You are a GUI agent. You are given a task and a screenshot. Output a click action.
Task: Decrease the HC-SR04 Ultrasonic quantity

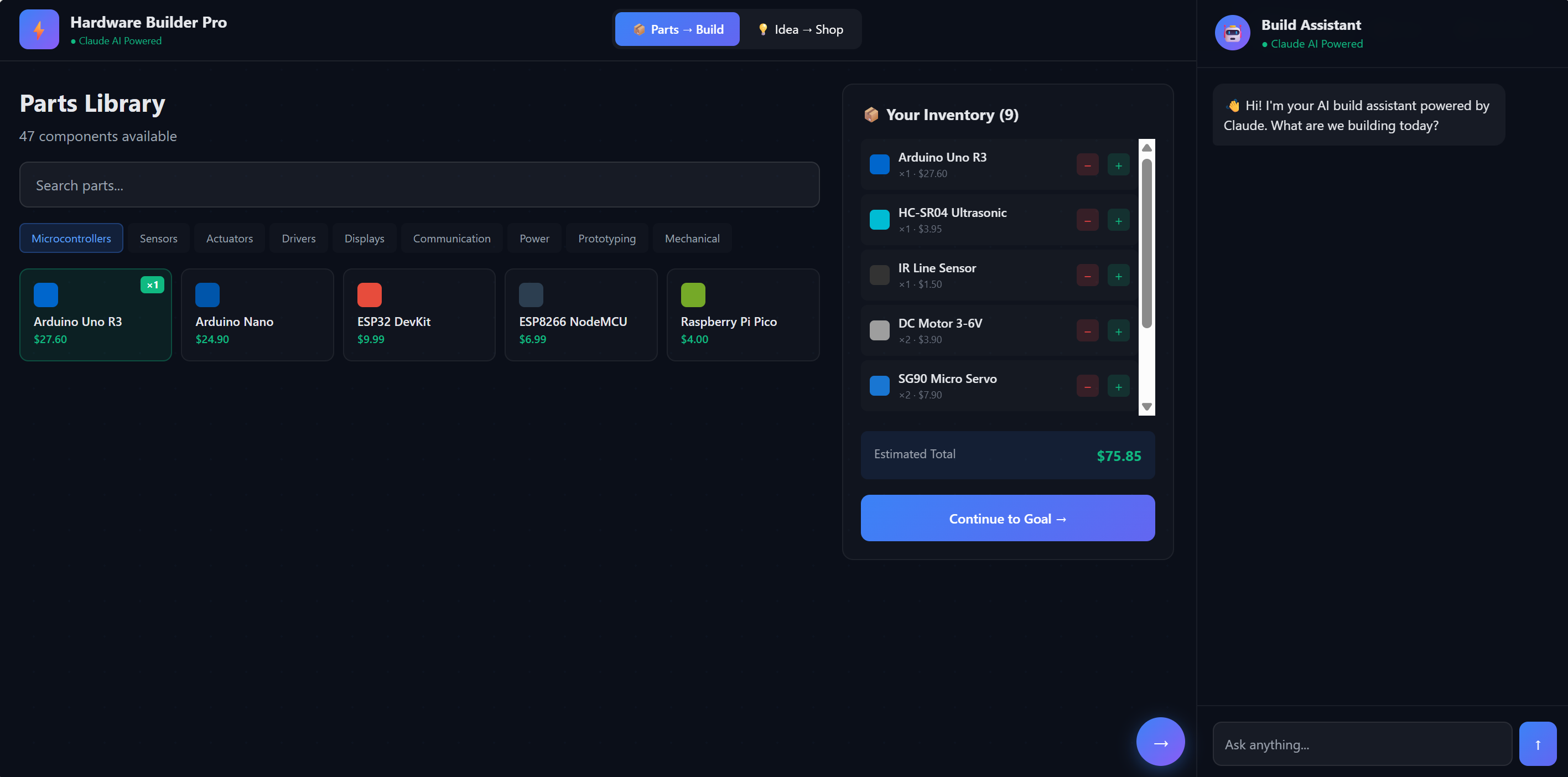pos(1087,220)
